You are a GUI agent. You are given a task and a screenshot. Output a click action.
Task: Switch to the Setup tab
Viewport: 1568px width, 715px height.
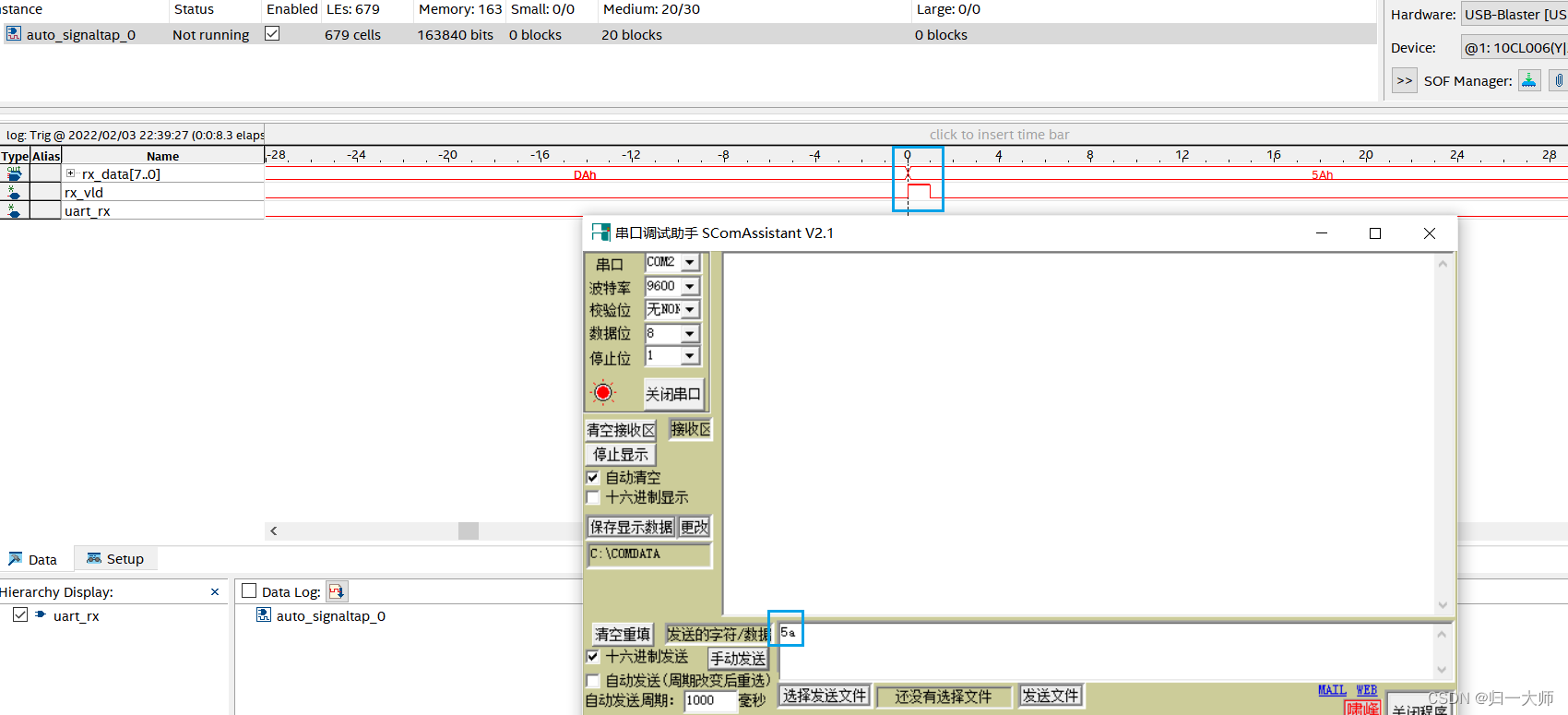[115, 559]
